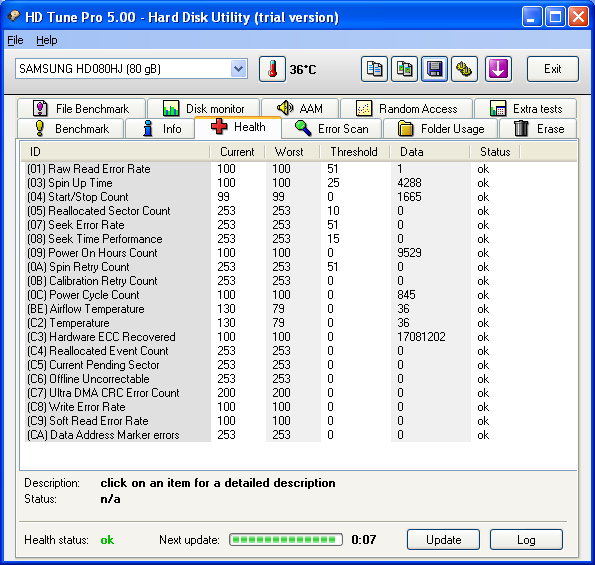Switch to the Erase tab
The image size is (595, 565).
[x=538, y=129]
